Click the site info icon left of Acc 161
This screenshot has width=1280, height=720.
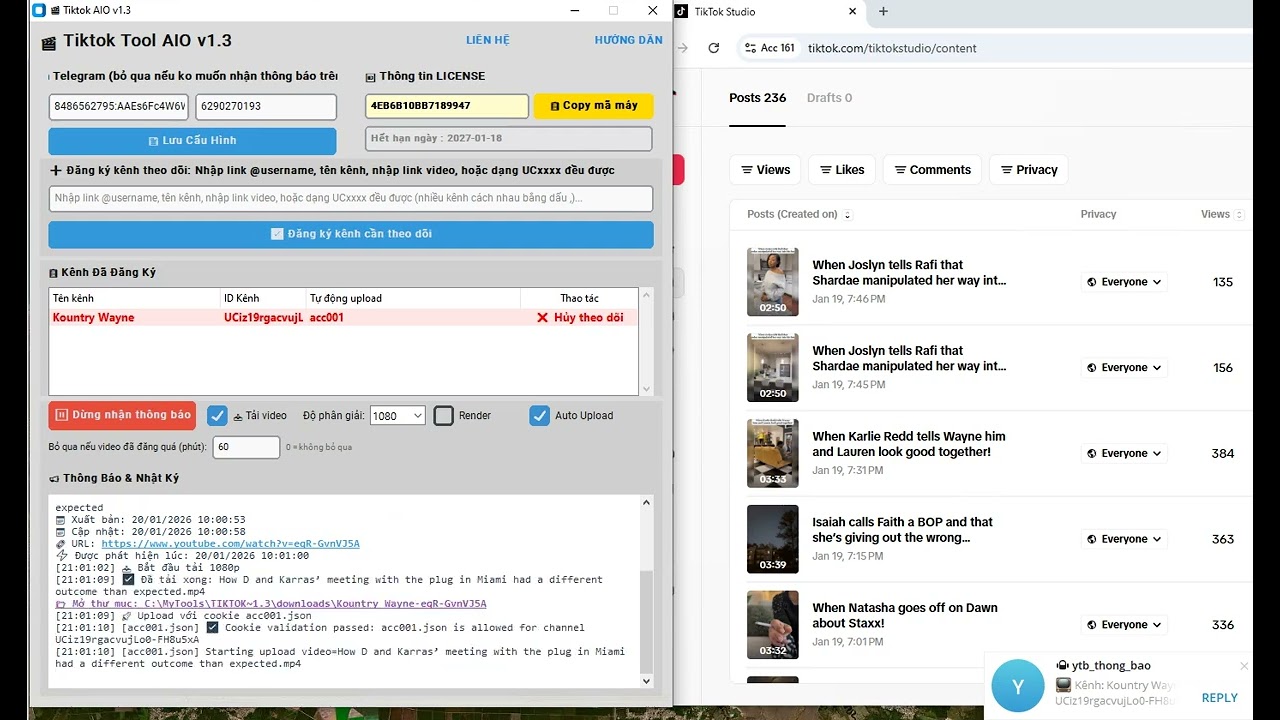[750, 48]
